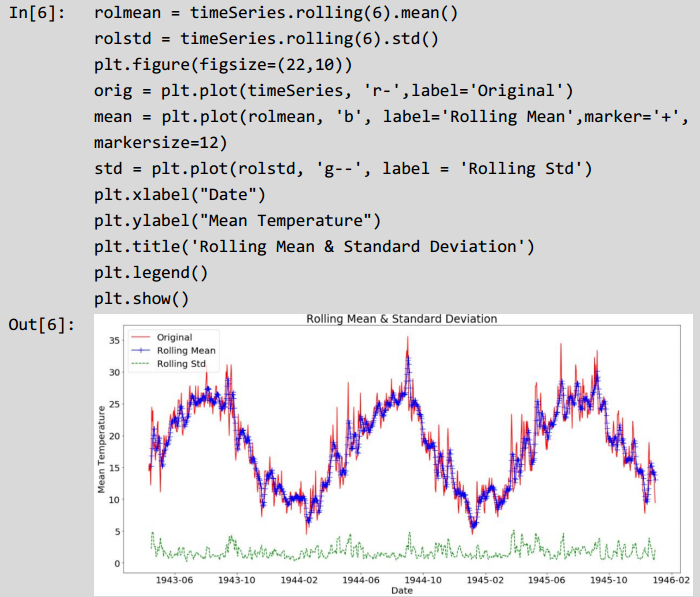
Task: Click the Out[6]: output prompt label
Action: (42, 325)
